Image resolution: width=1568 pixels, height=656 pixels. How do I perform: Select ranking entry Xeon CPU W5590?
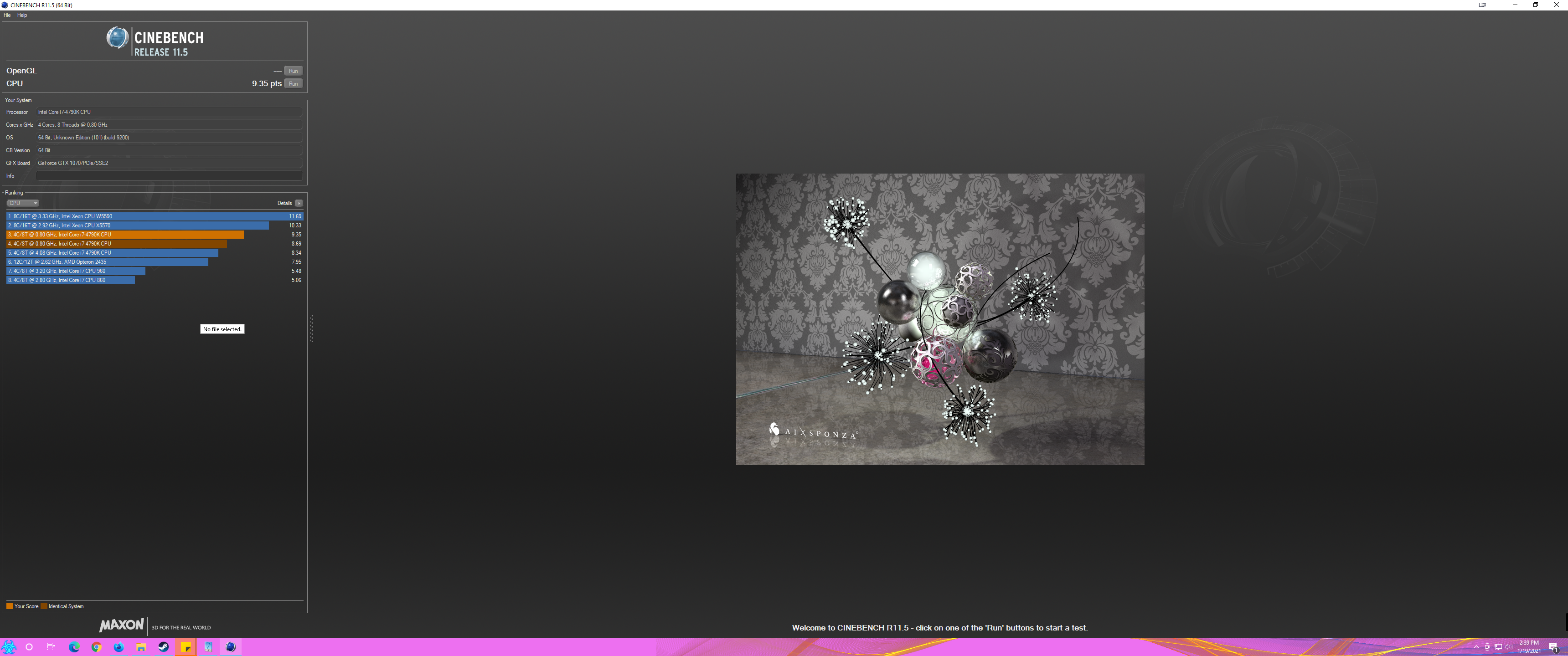pos(155,216)
